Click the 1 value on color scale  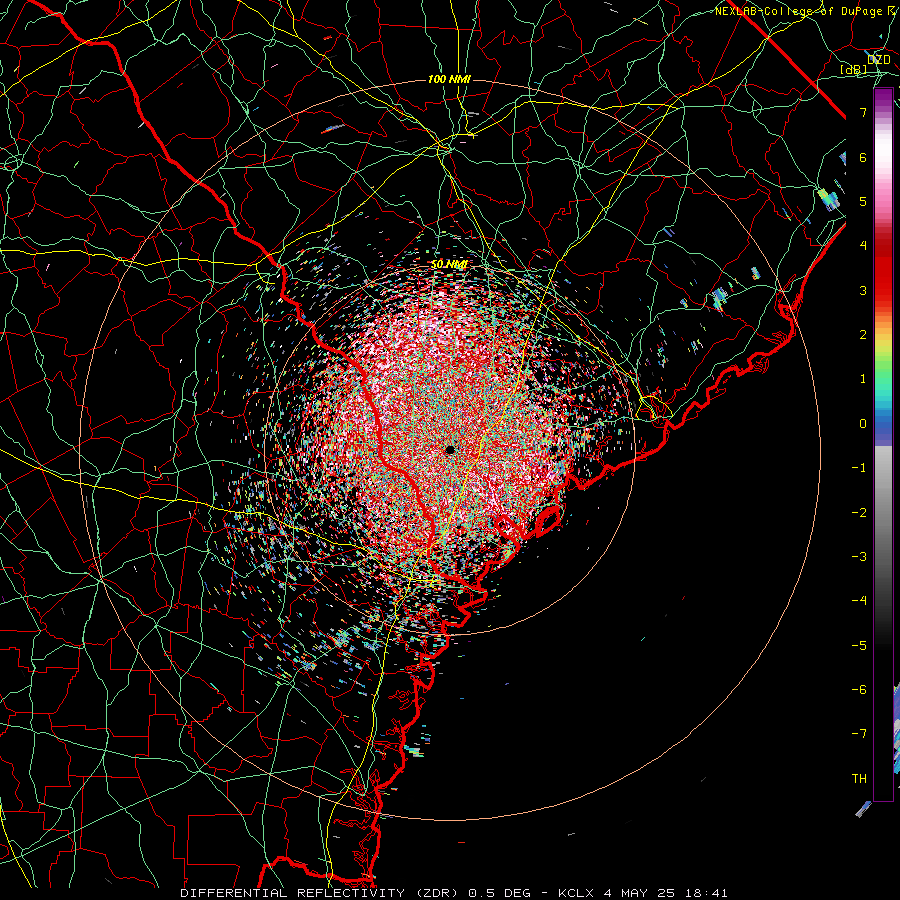(x=863, y=379)
